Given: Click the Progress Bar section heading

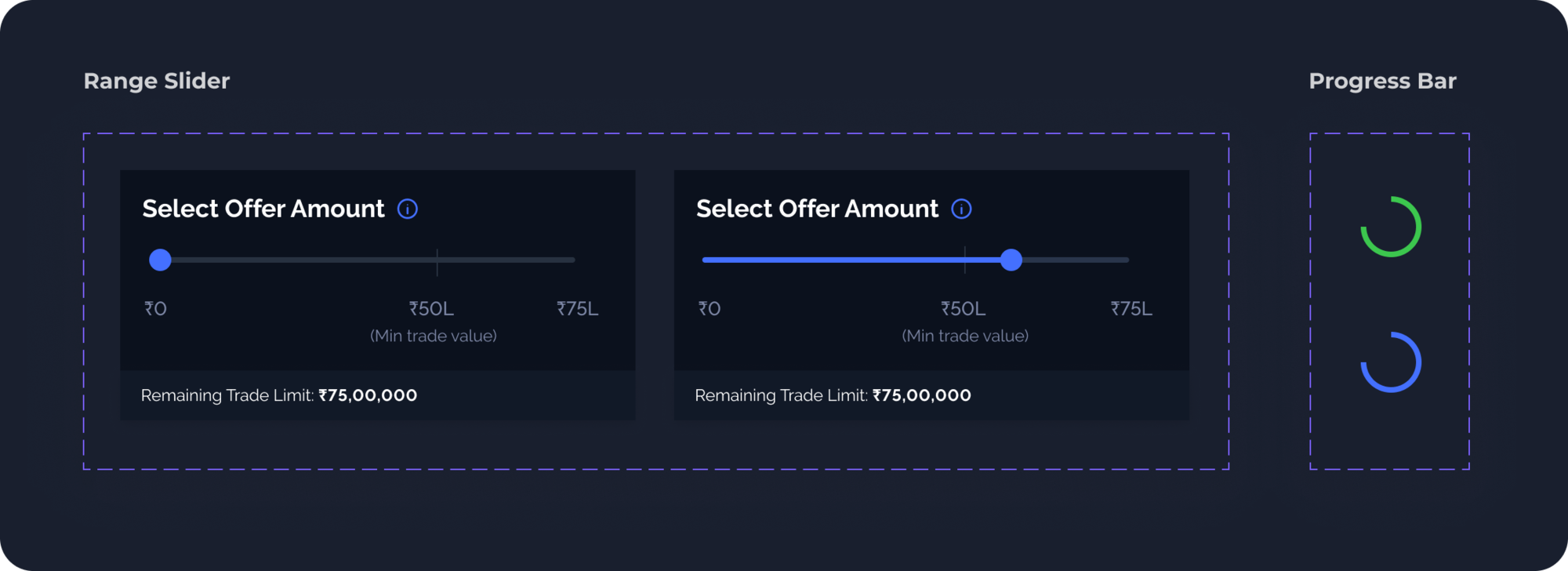Looking at the screenshot, I should (x=1383, y=81).
